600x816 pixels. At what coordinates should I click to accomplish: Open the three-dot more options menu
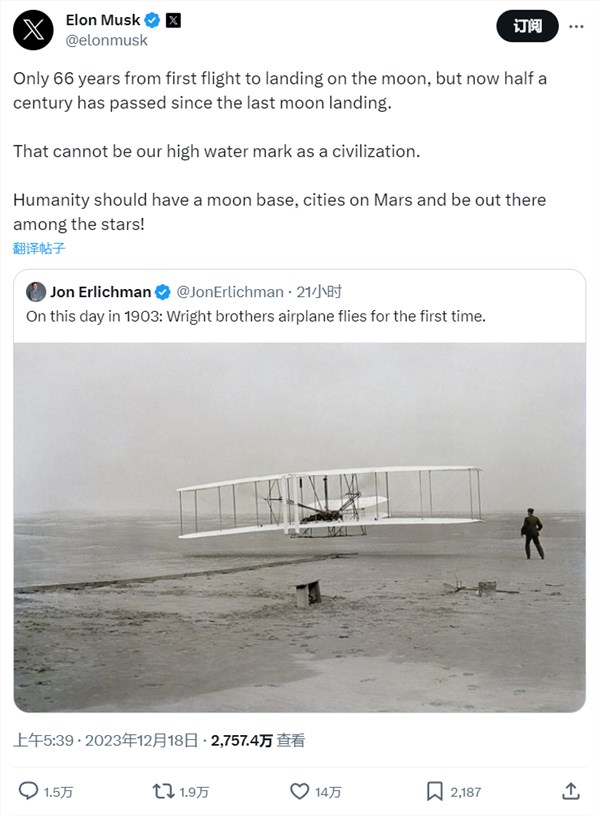point(576,26)
